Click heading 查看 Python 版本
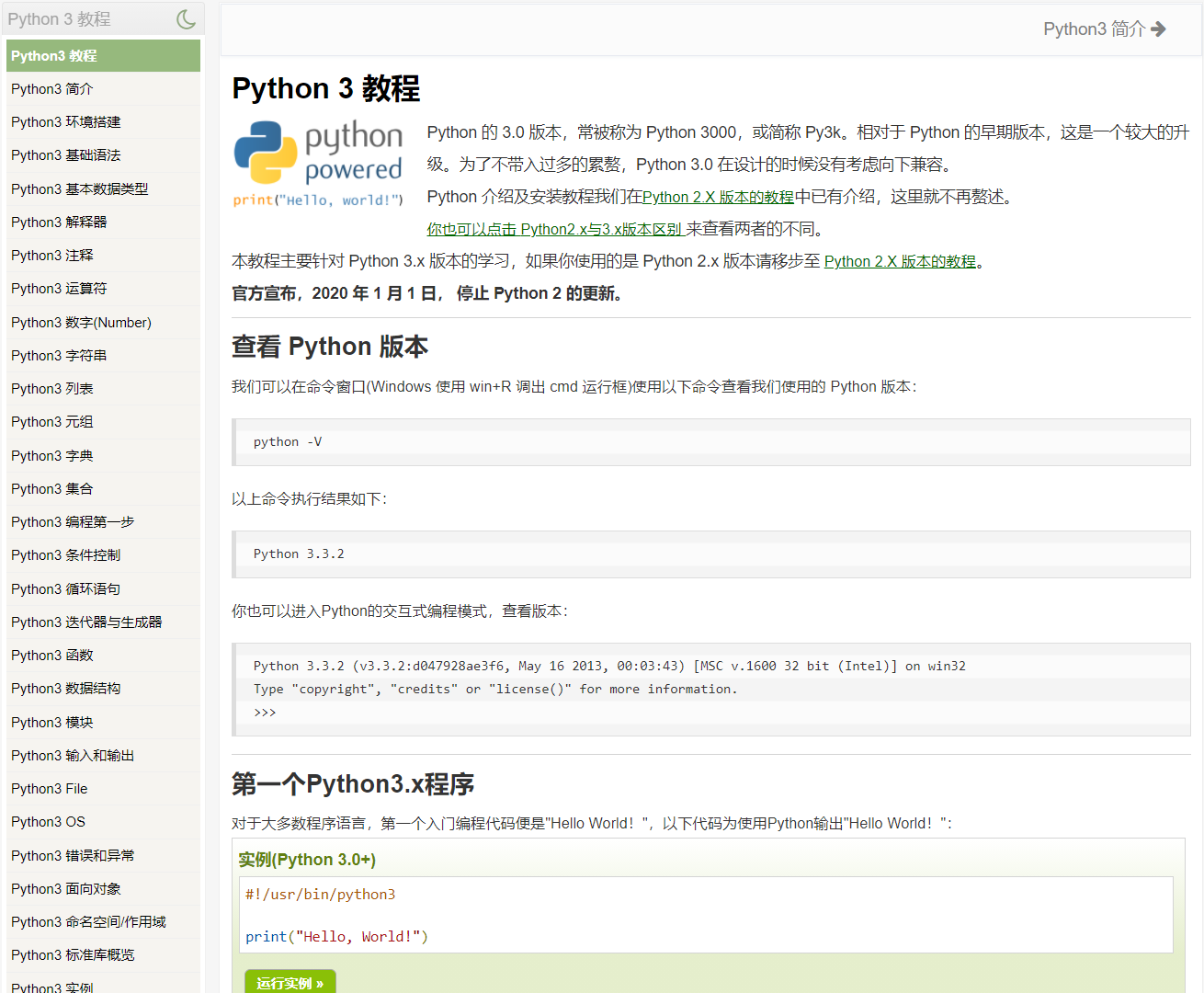The width and height of the screenshot is (1204, 993). coord(330,347)
